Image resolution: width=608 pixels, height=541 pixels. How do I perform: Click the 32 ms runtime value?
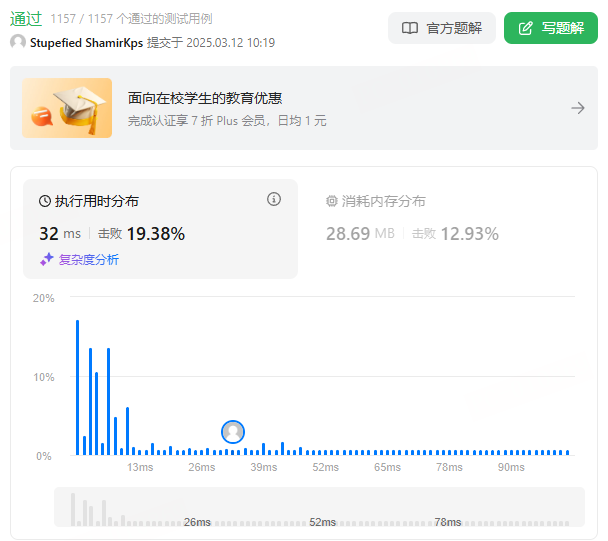[60, 233]
